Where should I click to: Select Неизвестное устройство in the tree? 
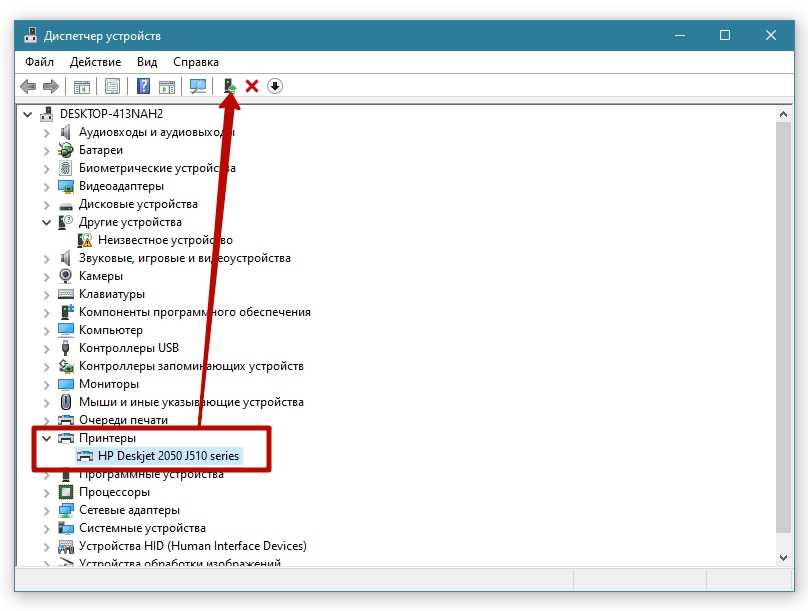165,240
